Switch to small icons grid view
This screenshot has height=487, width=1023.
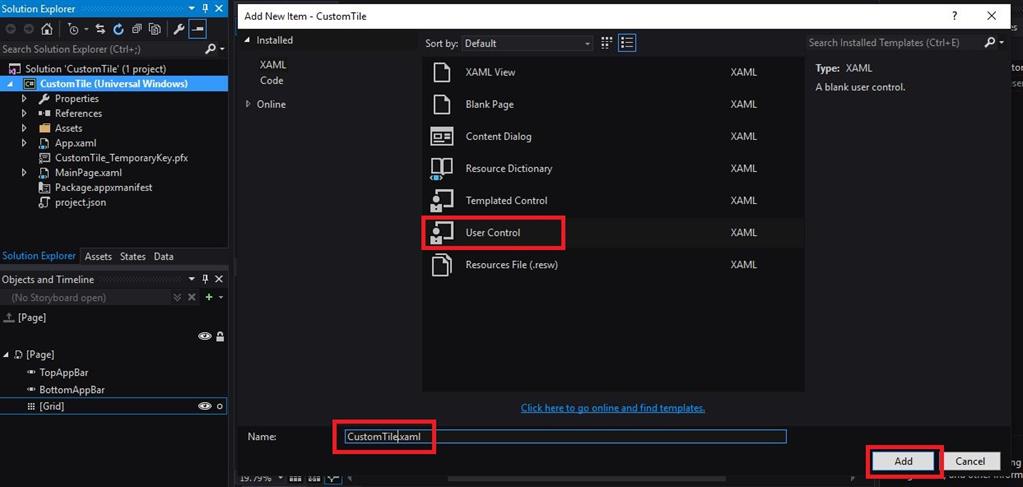point(607,43)
